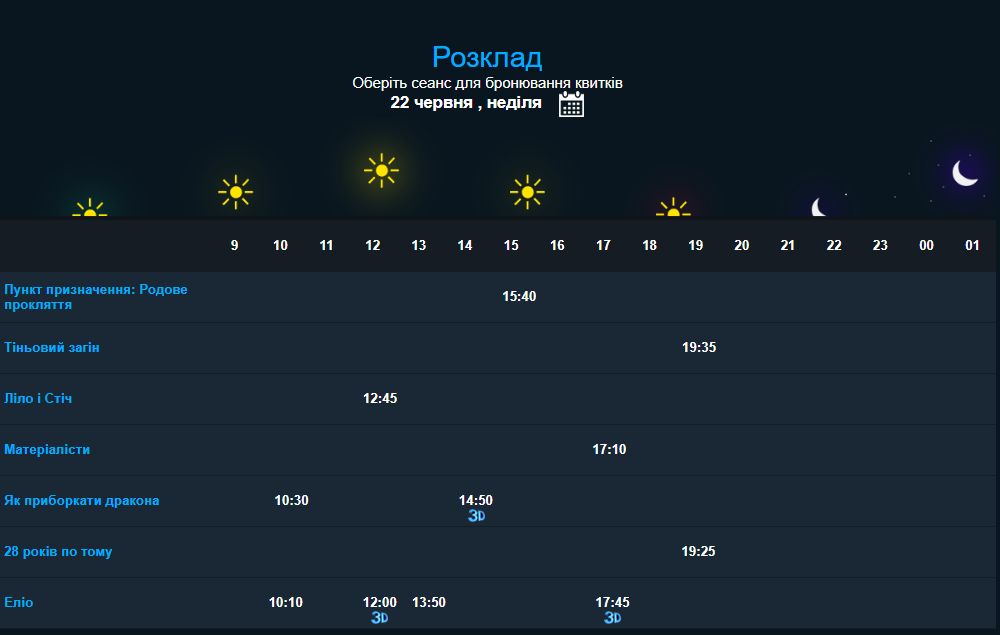This screenshot has width=1000, height=635.
Task: Click the 3D icon under 12:00 Еліо session
Action: [x=380, y=618]
